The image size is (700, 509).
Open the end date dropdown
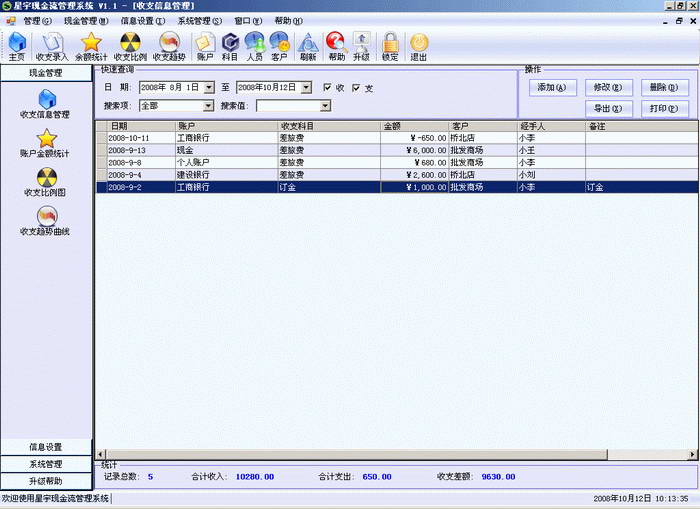tap(306, 88)
